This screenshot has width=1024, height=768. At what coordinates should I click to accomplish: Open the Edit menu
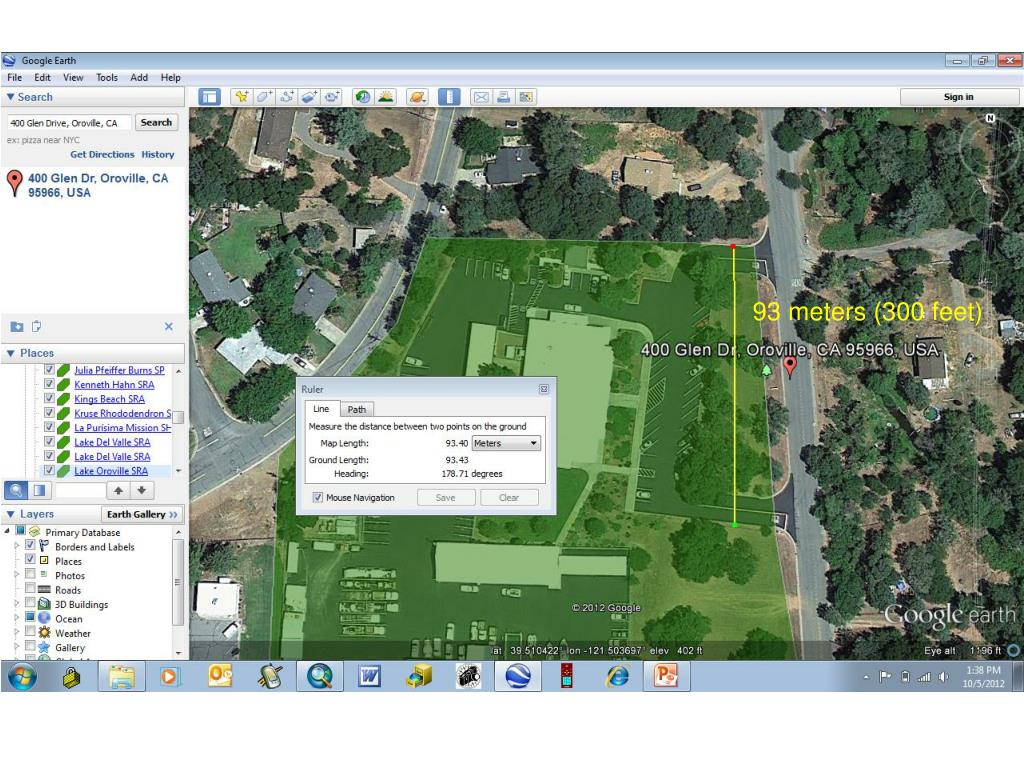tap(42, 77)
